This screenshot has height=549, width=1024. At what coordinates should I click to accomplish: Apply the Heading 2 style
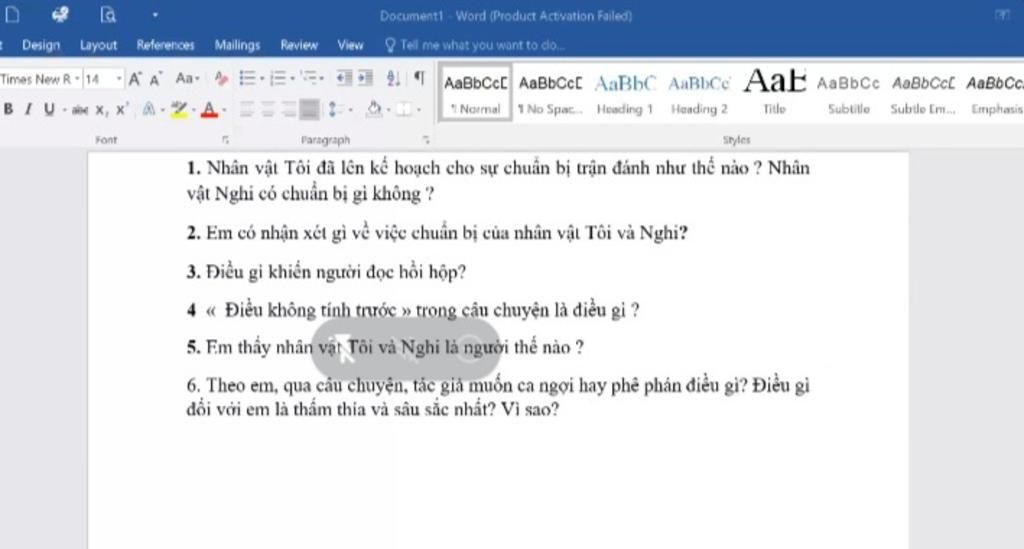point(699,93)
